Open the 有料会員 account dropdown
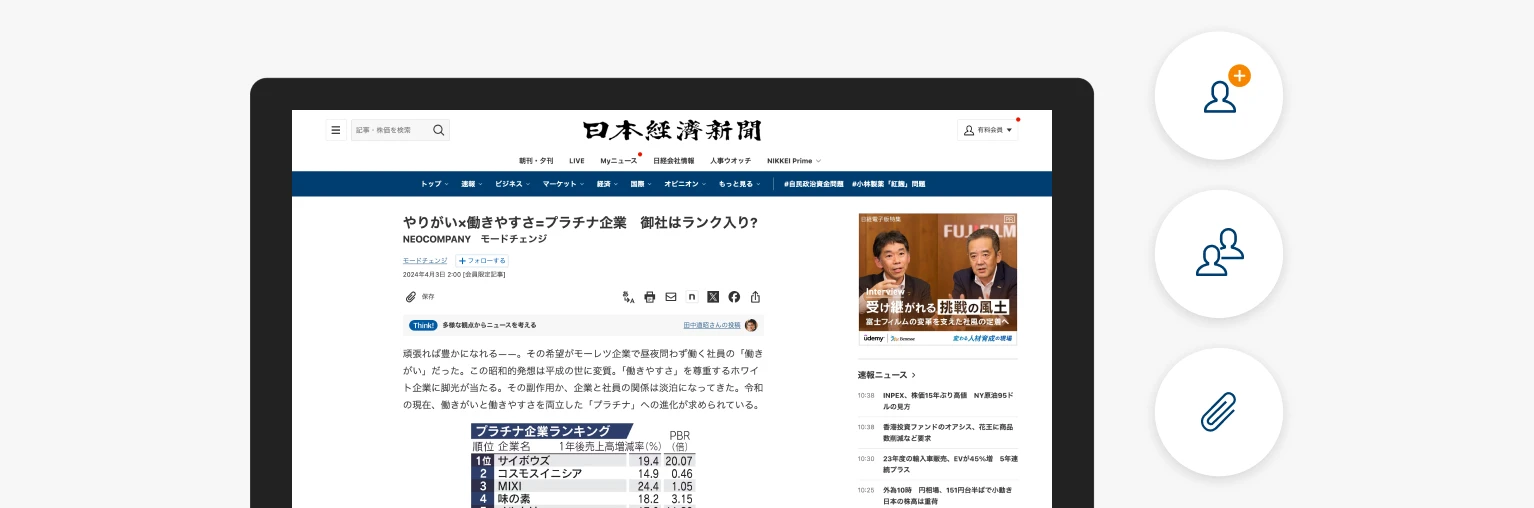This screenshot has height=508, width=1534. [x=988, y=130]
